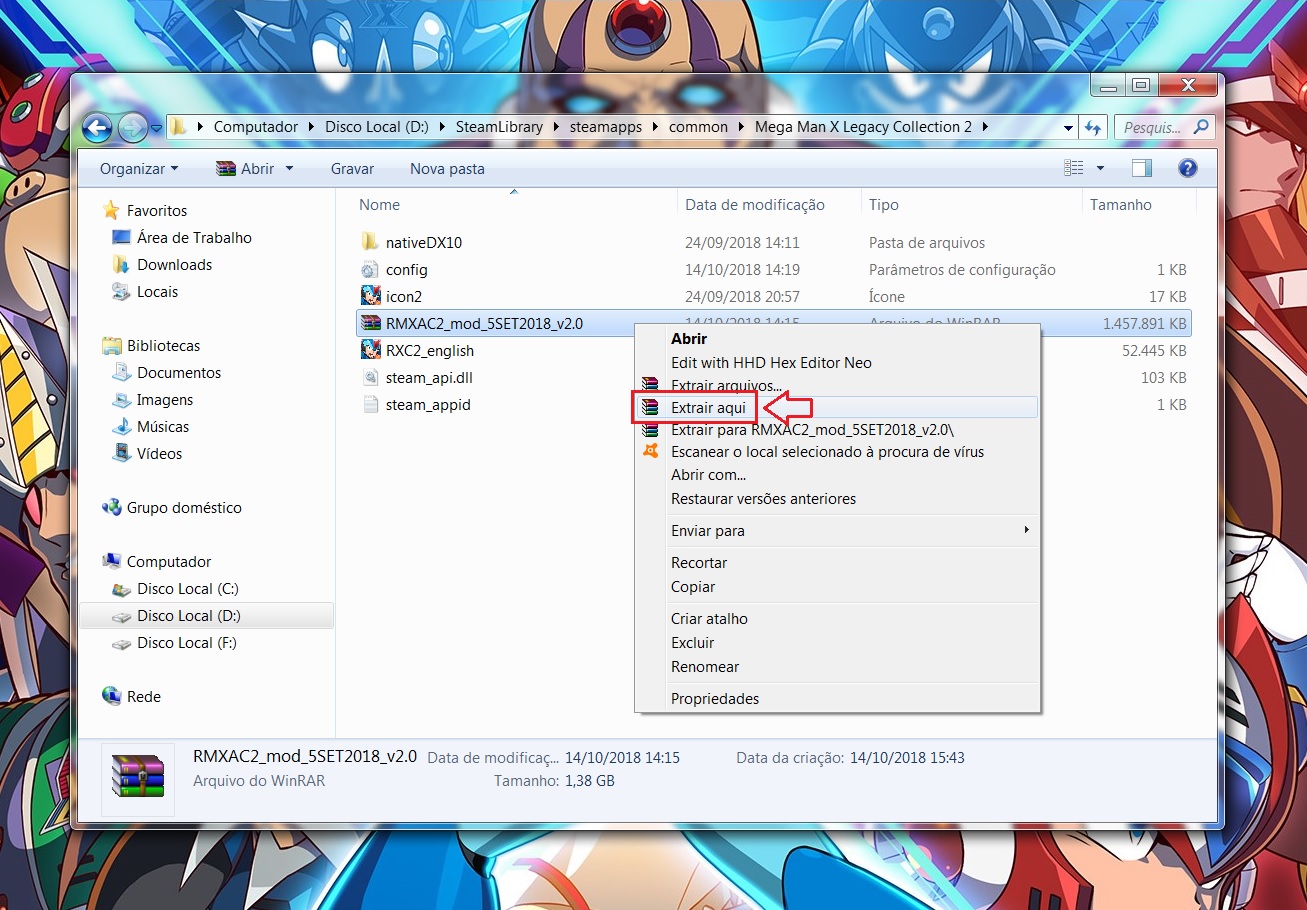Viewport: 1307px width, 910px height.
Task: Click the search magnifier icon
Action: tap(1201, 127)
